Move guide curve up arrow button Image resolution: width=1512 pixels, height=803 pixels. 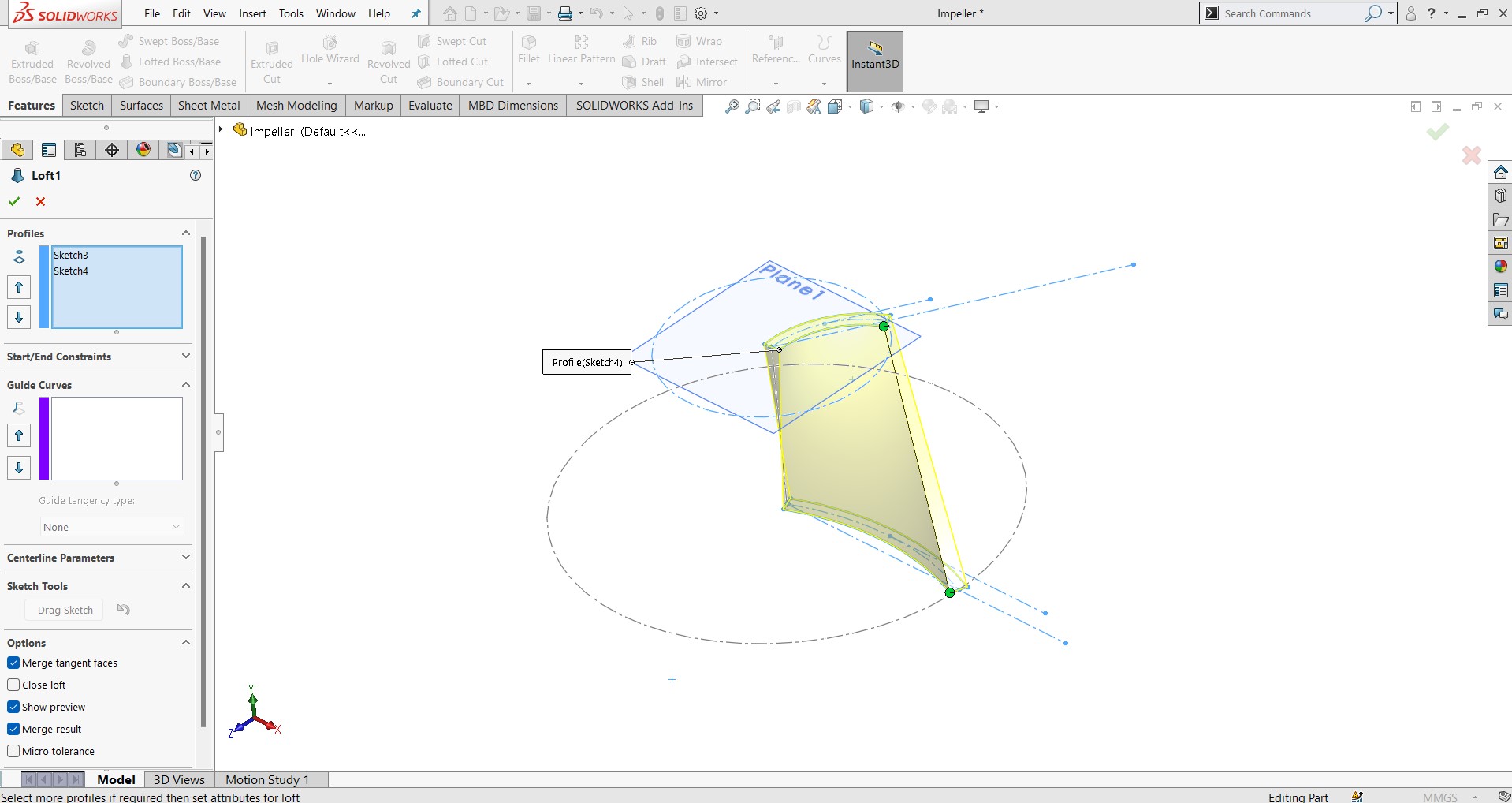coord(19,435)
